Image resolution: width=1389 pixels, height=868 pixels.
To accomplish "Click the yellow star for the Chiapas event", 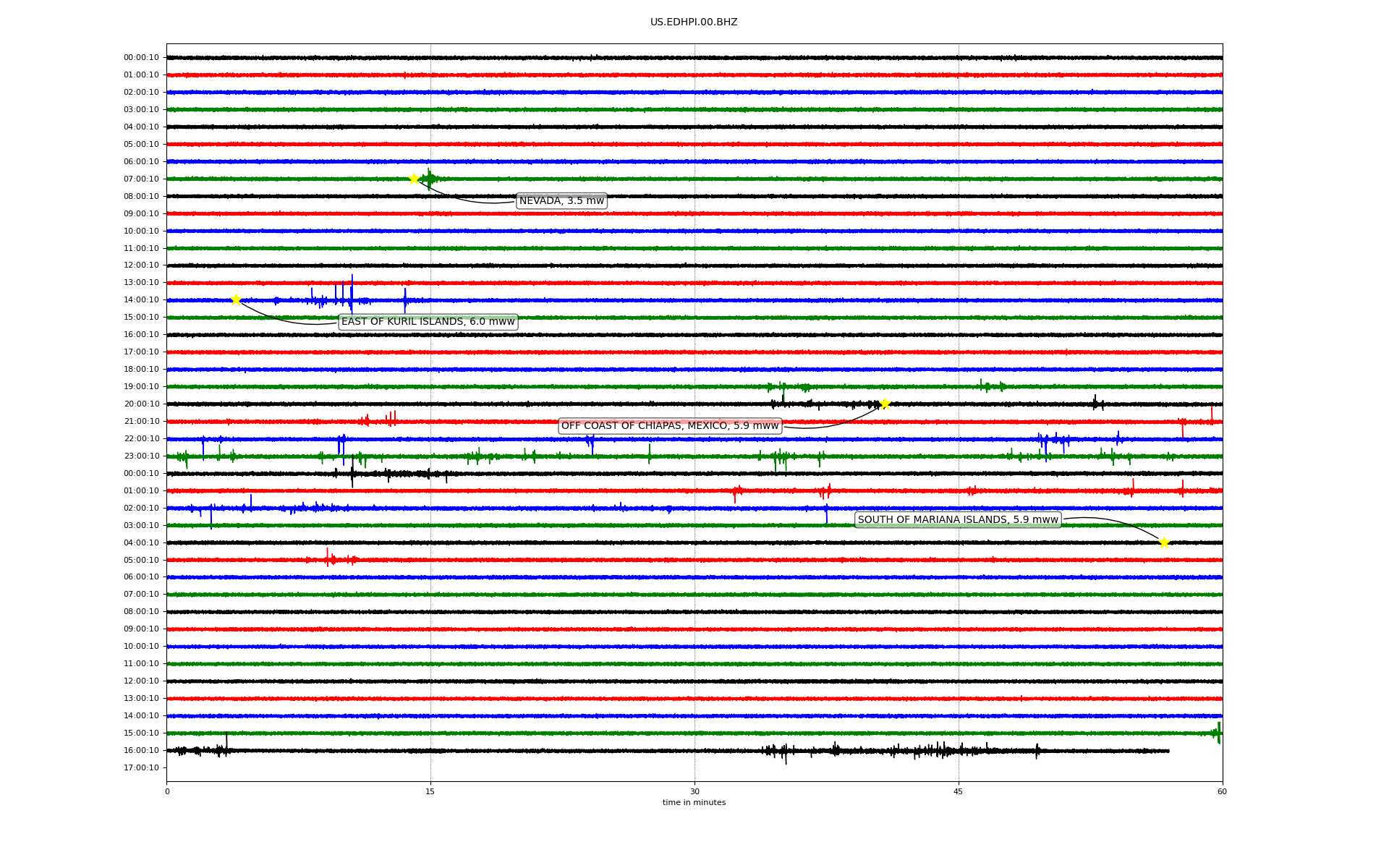I will [x=885, y=404].
